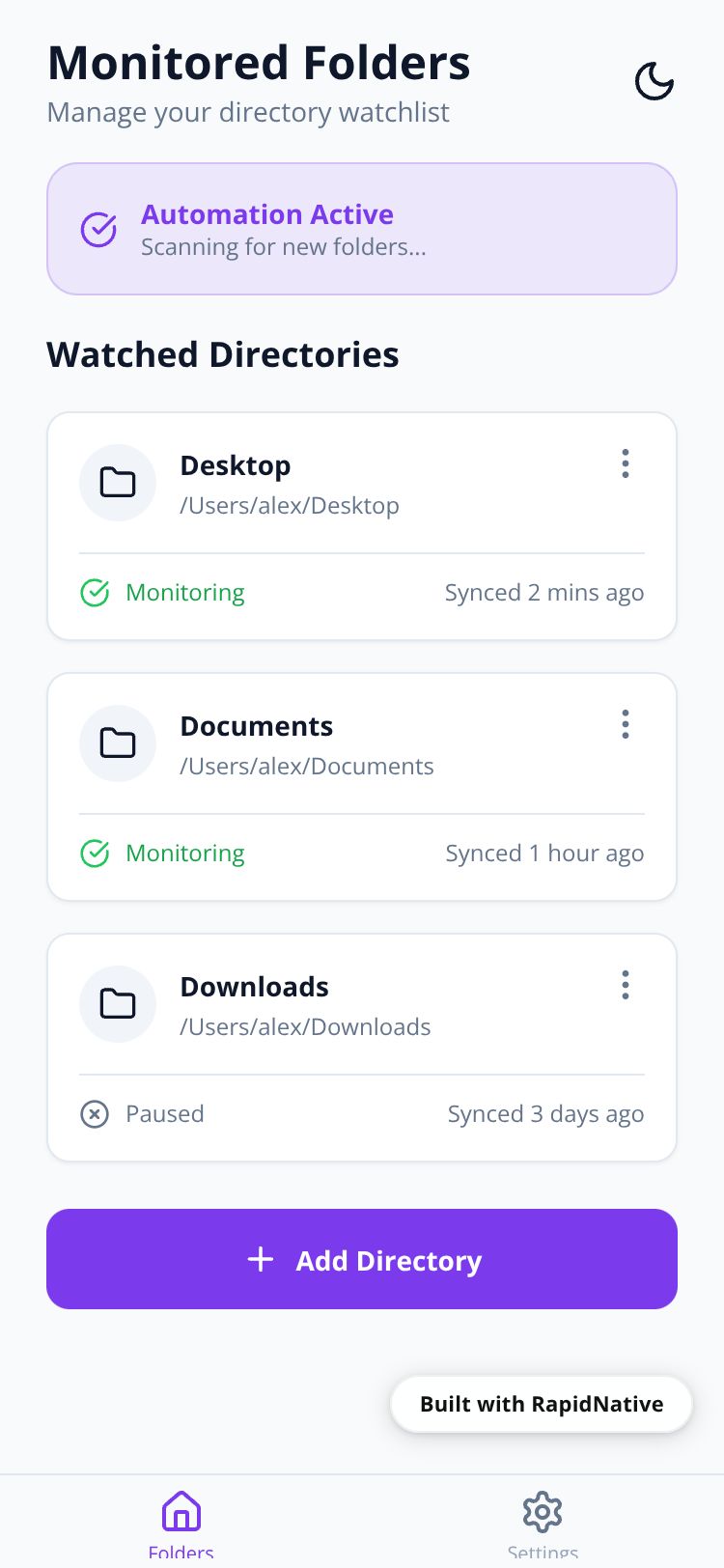Open the Documents three-dot options menu
Screen dimensions: 724x1568
[x=626, y=725]
